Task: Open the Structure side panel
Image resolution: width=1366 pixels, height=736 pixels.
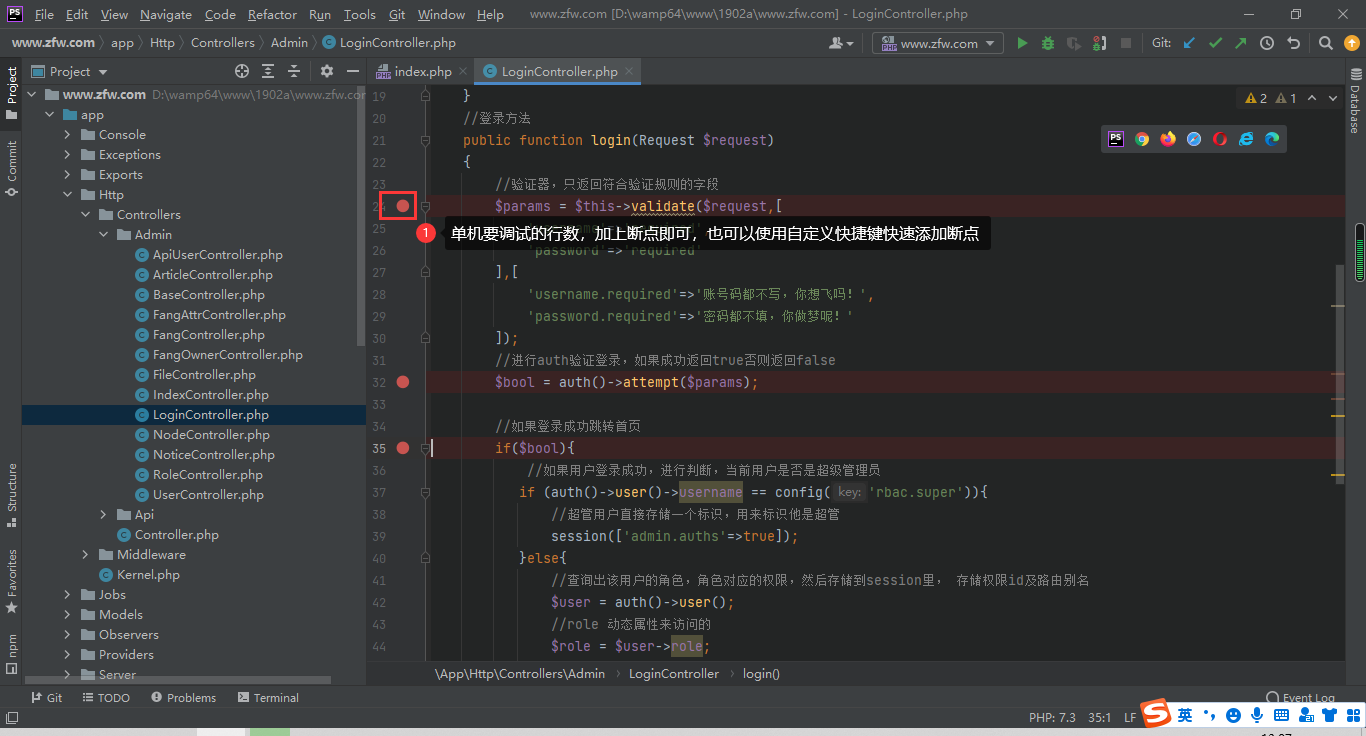Action: coord(12,494)
